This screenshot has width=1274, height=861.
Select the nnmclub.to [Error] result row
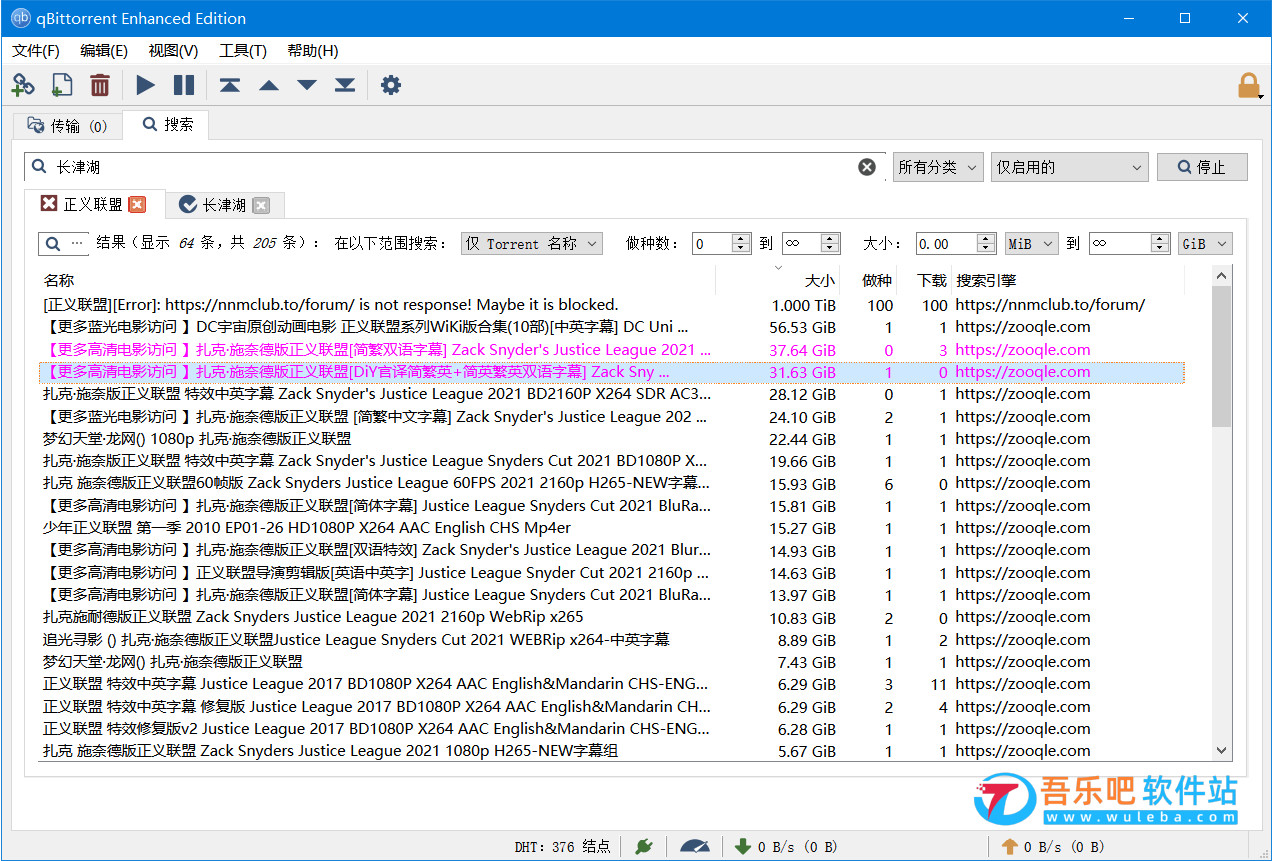coord(611,305)
